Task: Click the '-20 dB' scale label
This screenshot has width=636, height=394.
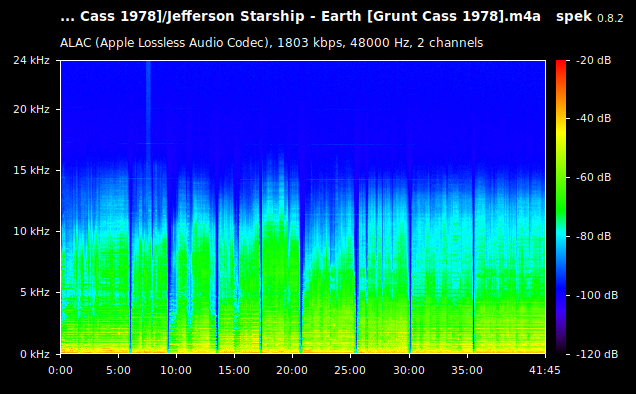Action: tap(593, 60)
